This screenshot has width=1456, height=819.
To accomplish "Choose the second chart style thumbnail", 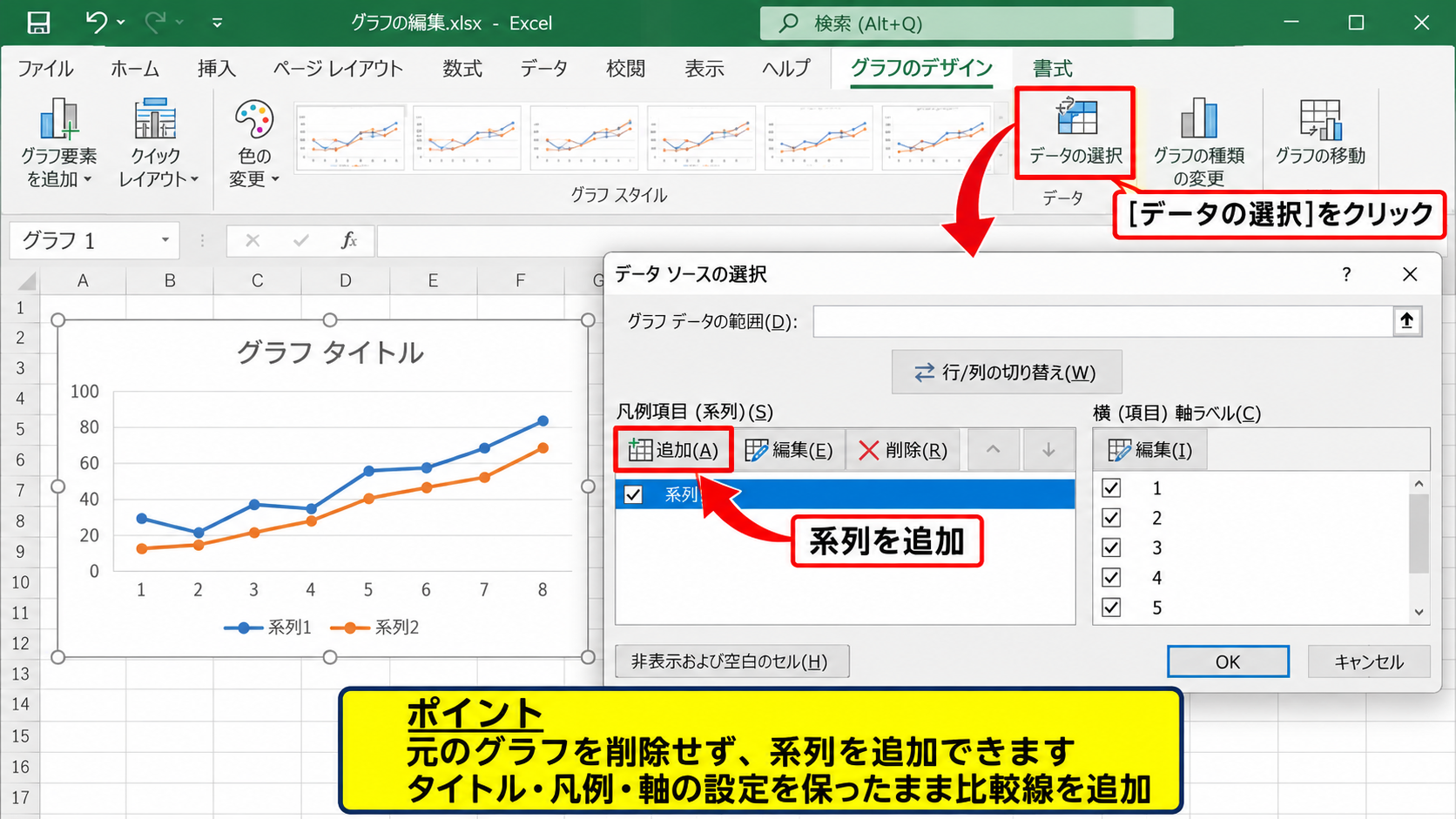I will (467, 138).
